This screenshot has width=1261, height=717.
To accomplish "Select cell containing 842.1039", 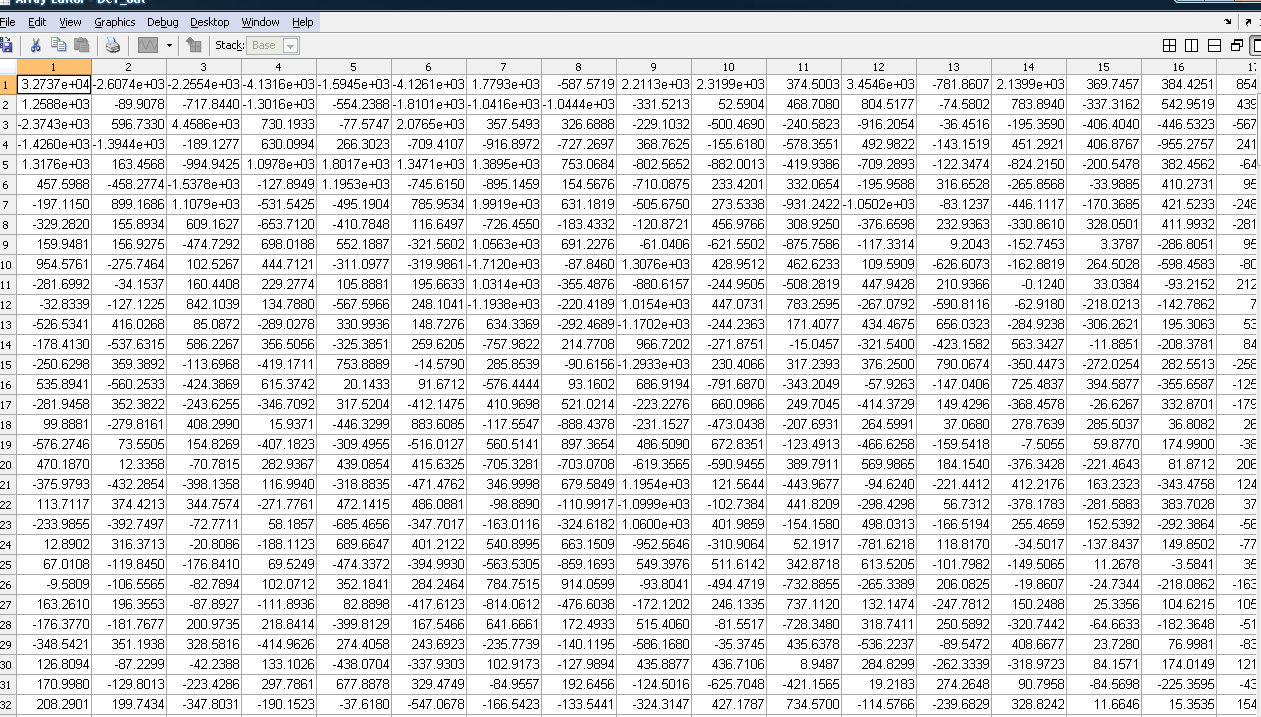I will [204, 304].
